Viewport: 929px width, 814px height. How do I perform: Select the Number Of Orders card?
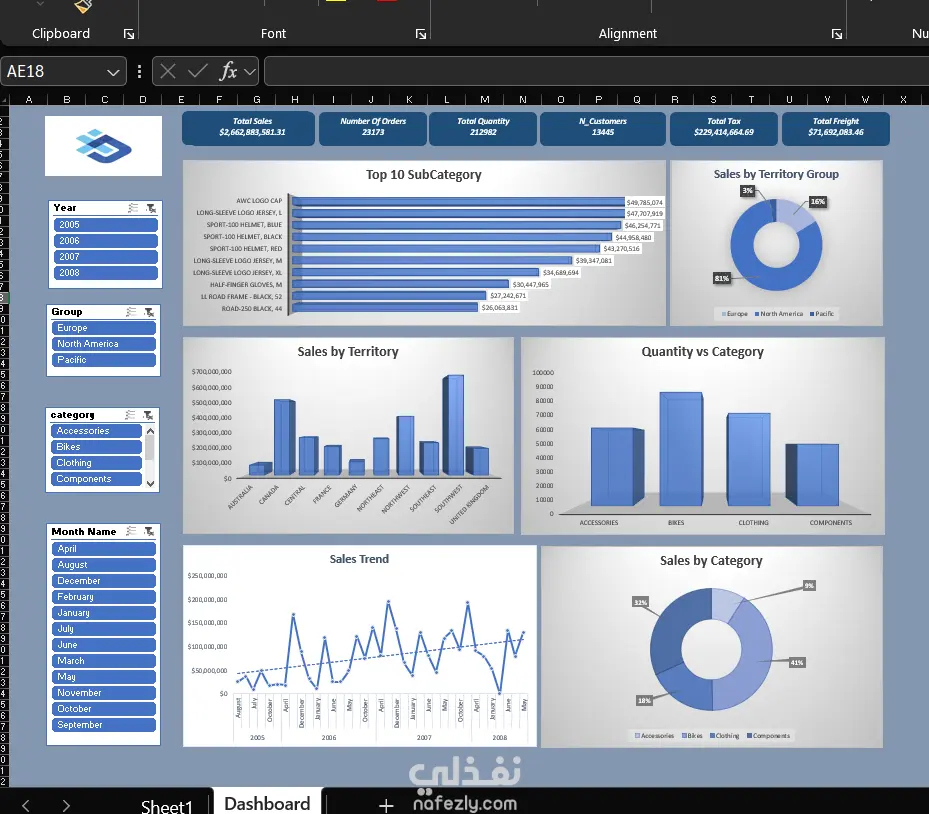pyautogui.click(x=373, y=128)
